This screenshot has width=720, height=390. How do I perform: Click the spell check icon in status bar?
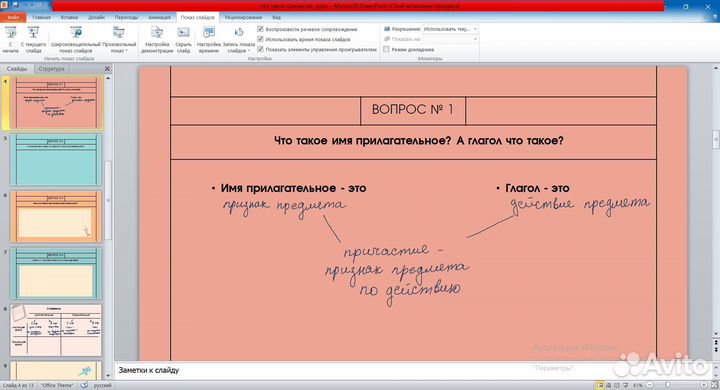pyautogui.click(x=84, y=385)
